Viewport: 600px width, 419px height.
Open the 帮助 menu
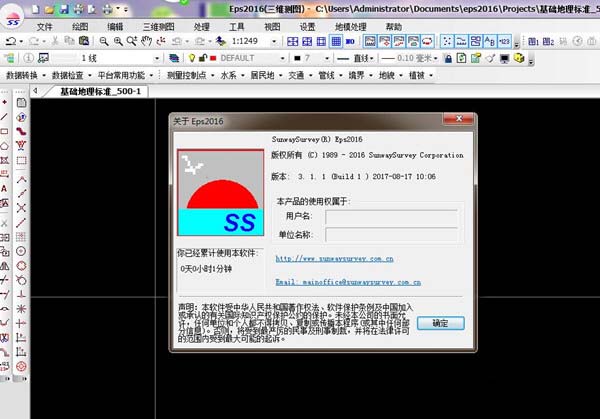pos(393,27)
